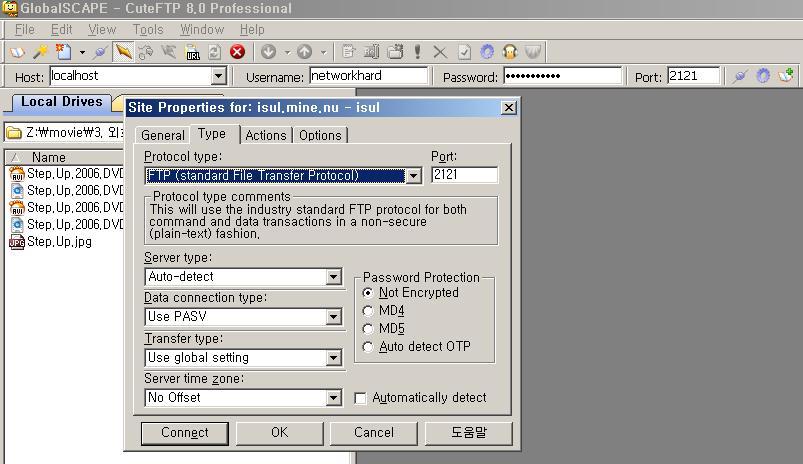Click the Properties checkmark page icon
Image resolution: width=803 pixels, height=464 pixels.
pos(464,52)
